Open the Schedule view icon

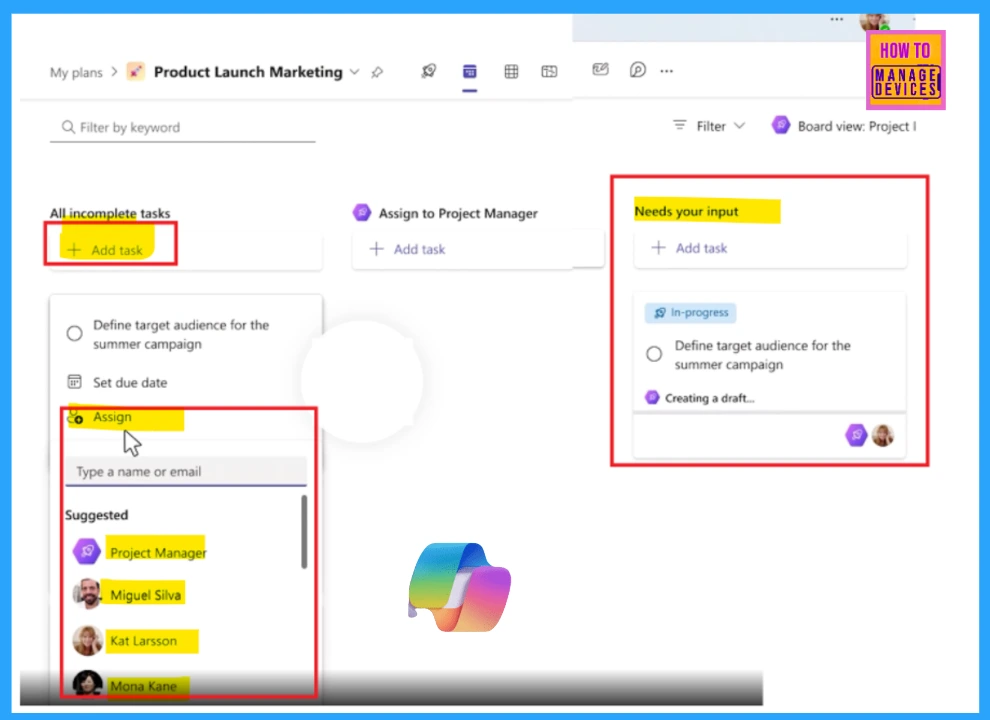549,71
